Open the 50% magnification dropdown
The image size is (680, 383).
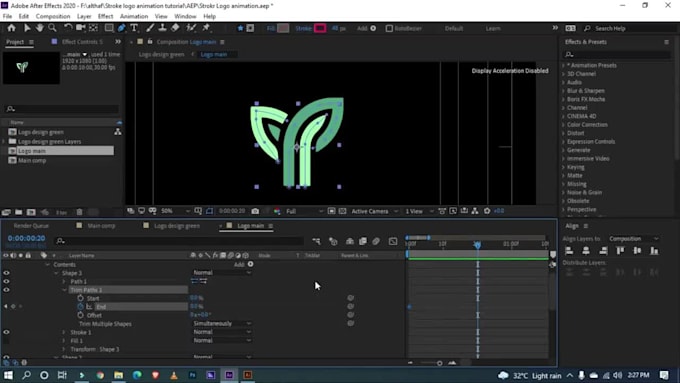(176, 211)
